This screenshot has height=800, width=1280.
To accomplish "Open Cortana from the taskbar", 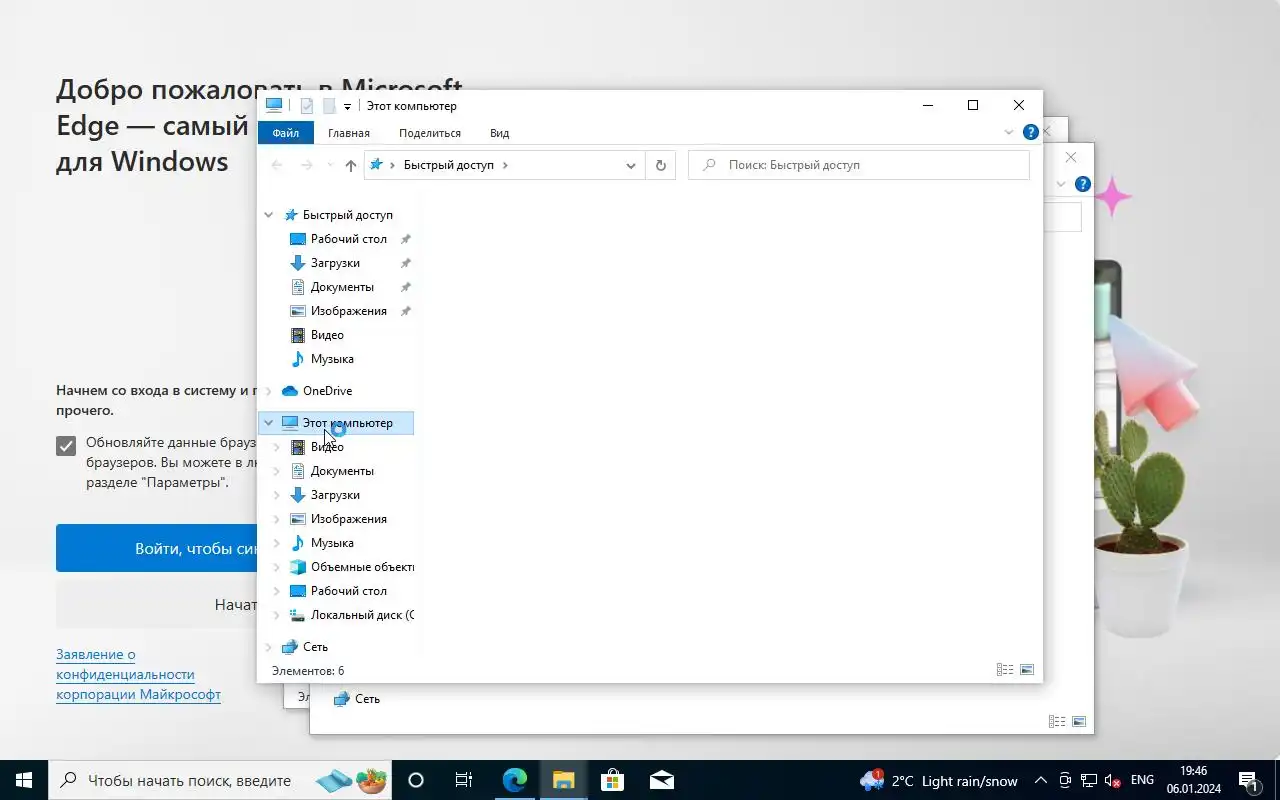I will point(416,780).
